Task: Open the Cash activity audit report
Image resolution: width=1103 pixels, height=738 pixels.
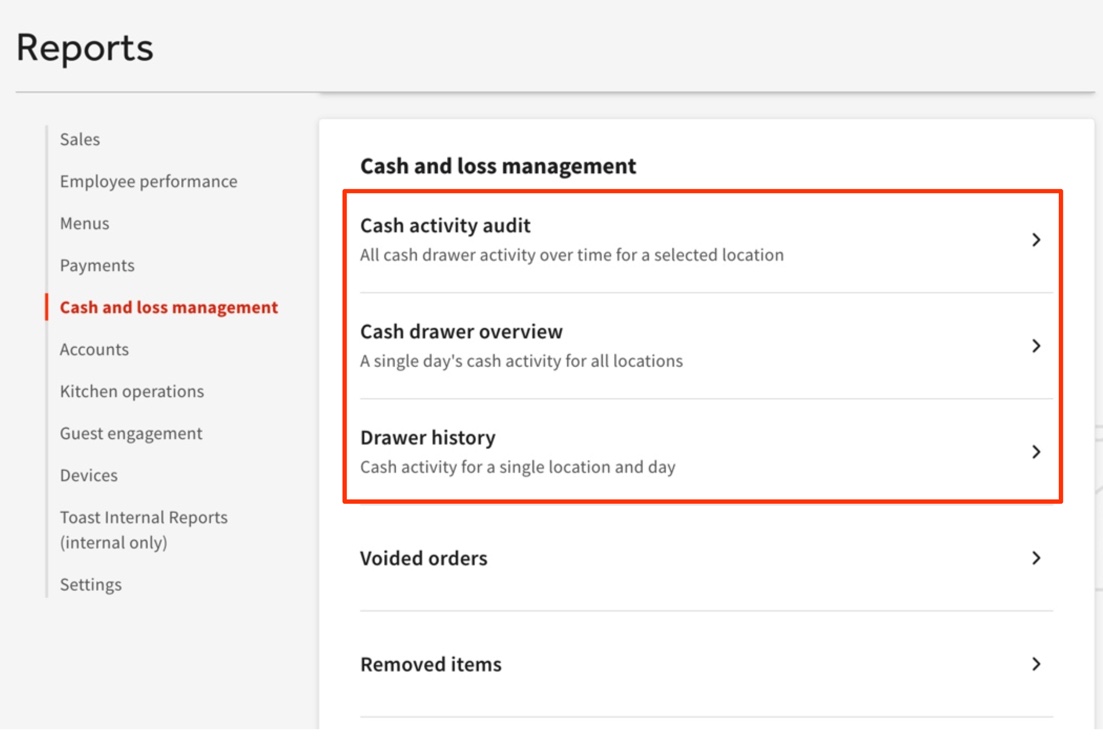Action: (446, 226)
